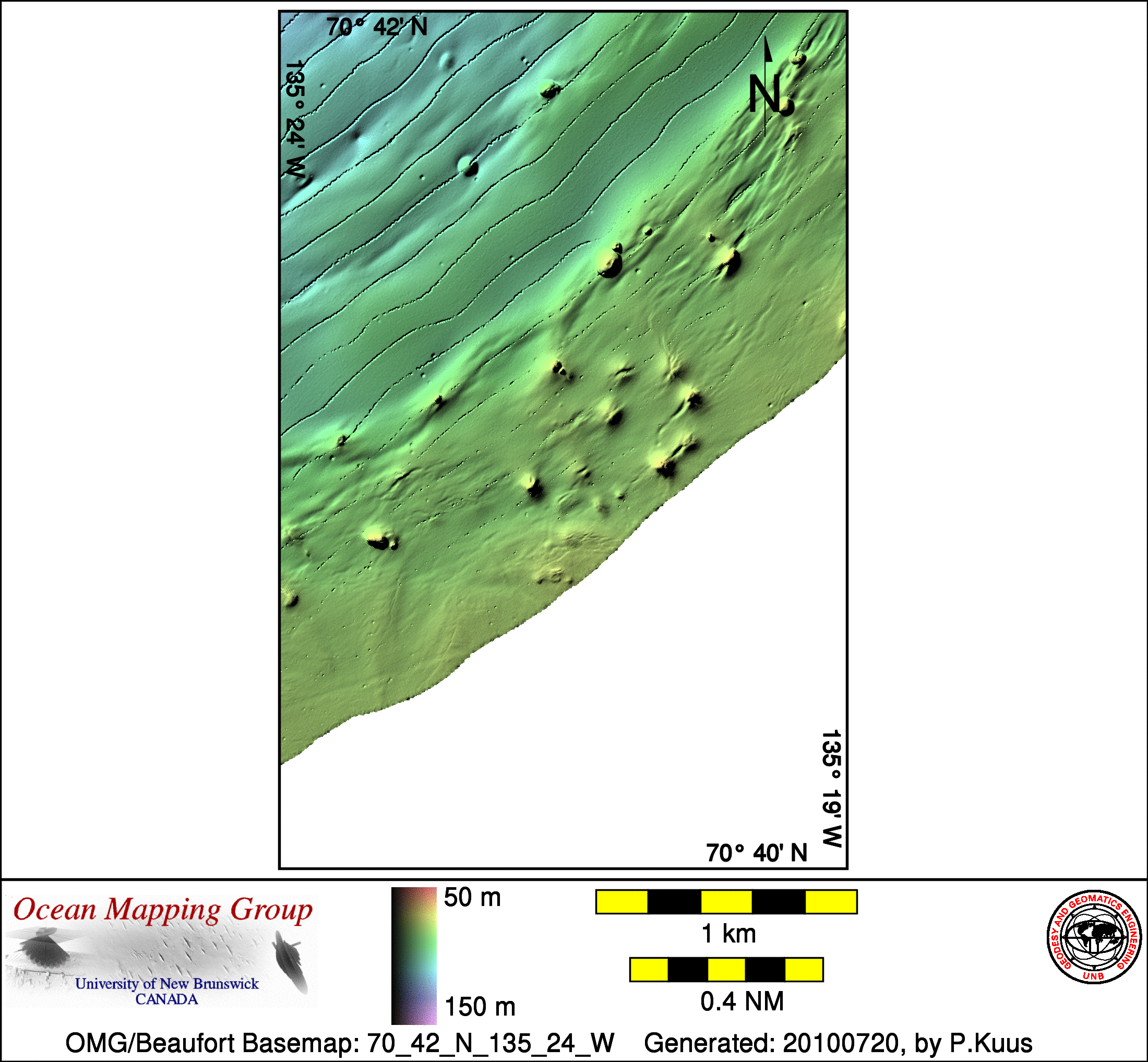Image resolution: width=1148 pixels, height=1062 pixels.
Task: Click the University of New Brunswick text
Action: 166,984
